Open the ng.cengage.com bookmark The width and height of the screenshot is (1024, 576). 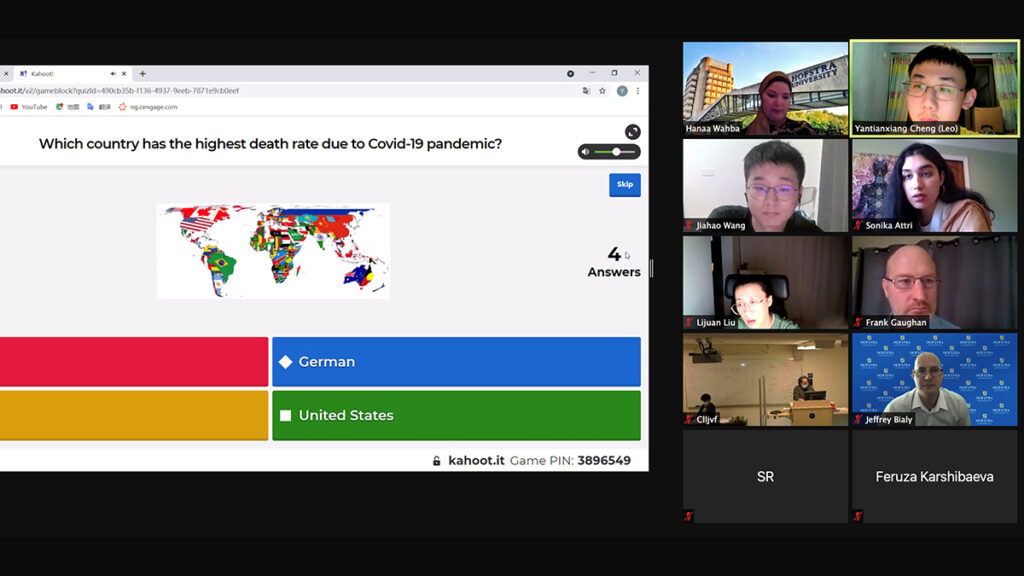pos(148,107)
